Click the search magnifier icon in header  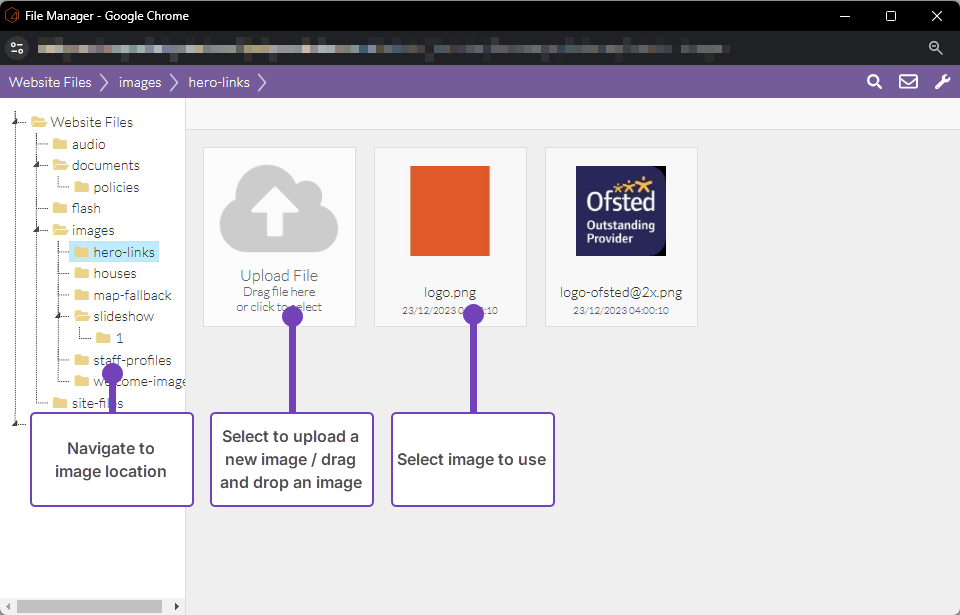tap(874, 82)
